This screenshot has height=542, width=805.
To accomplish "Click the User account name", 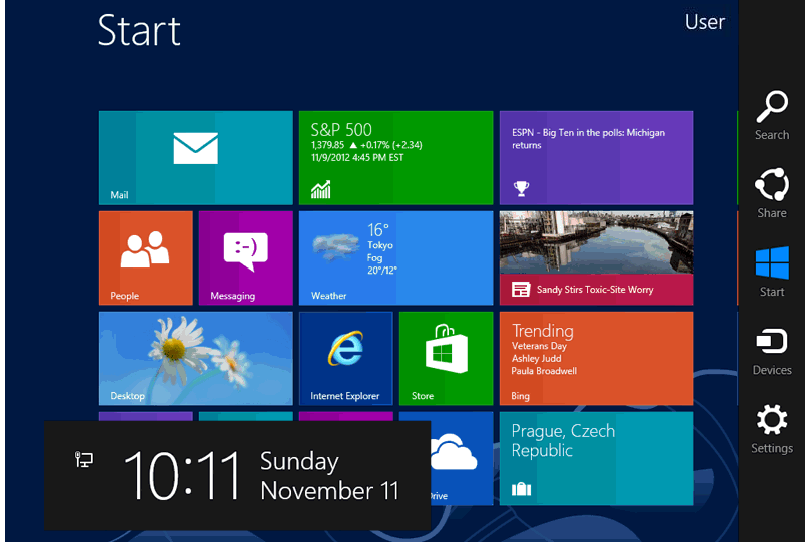I will (704, 22).
